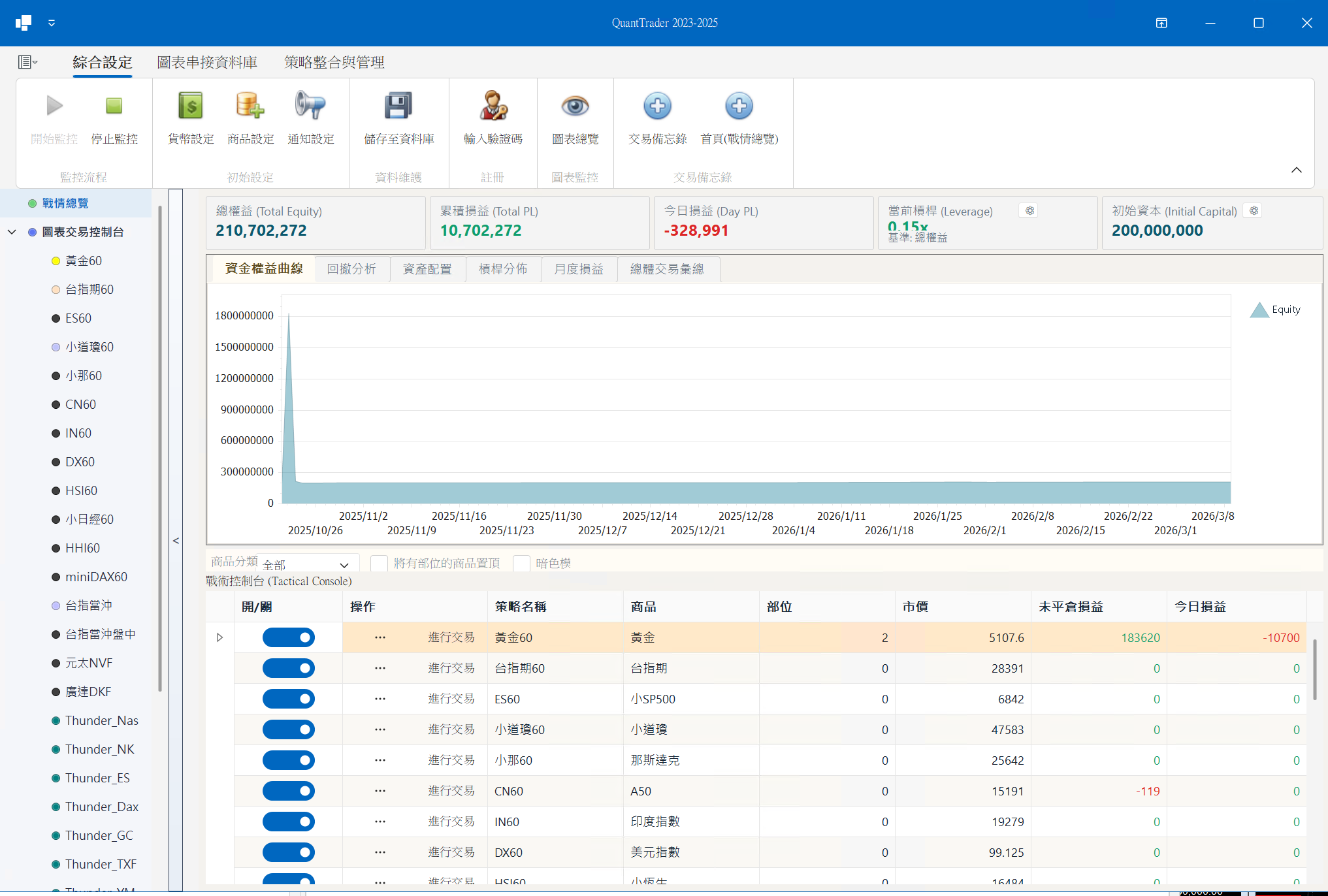The width and height of the screenshot is (1328, 896).
Task: Open 商品設定 via database icon
Action: 250,106
